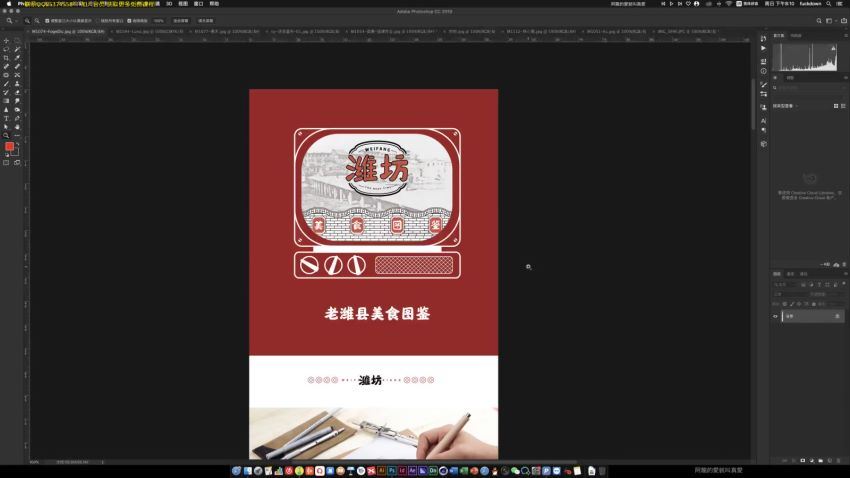The image size is (850, 478).
Task: Select the Zoom tool in toolbox
Action: click(x=6, y=136)
